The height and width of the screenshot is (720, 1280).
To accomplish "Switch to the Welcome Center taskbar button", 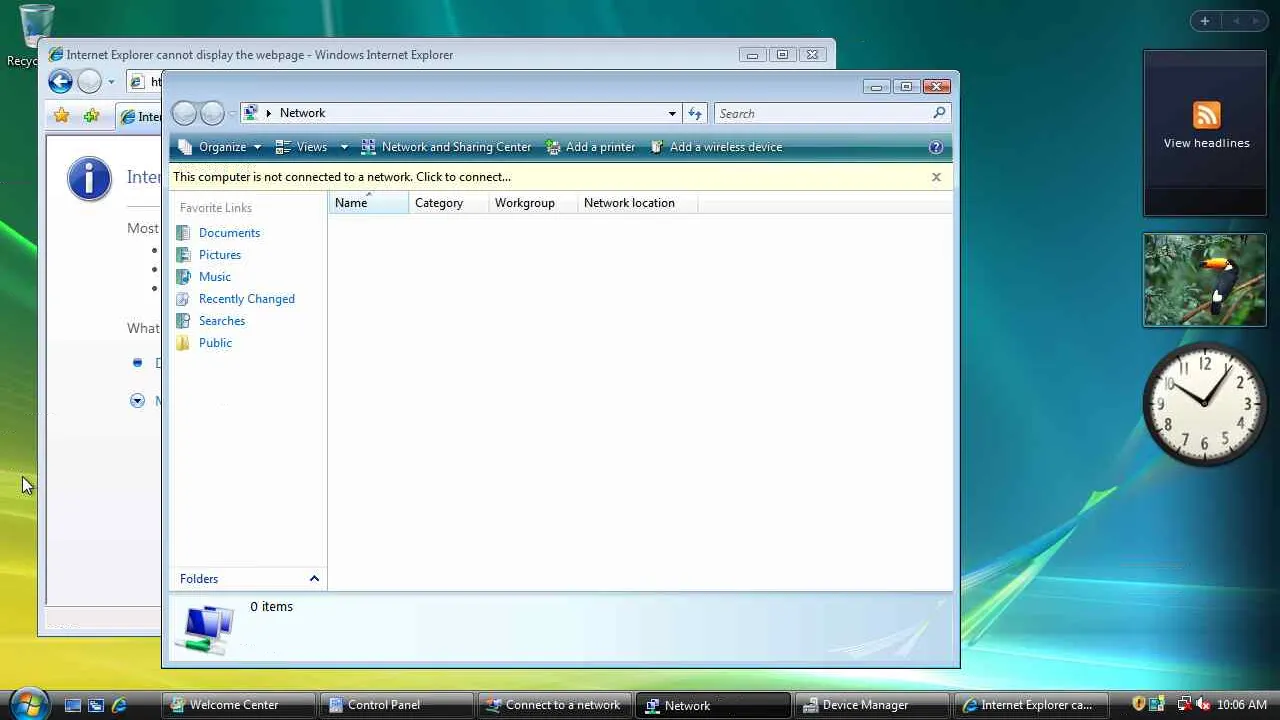I will (238, 705).
